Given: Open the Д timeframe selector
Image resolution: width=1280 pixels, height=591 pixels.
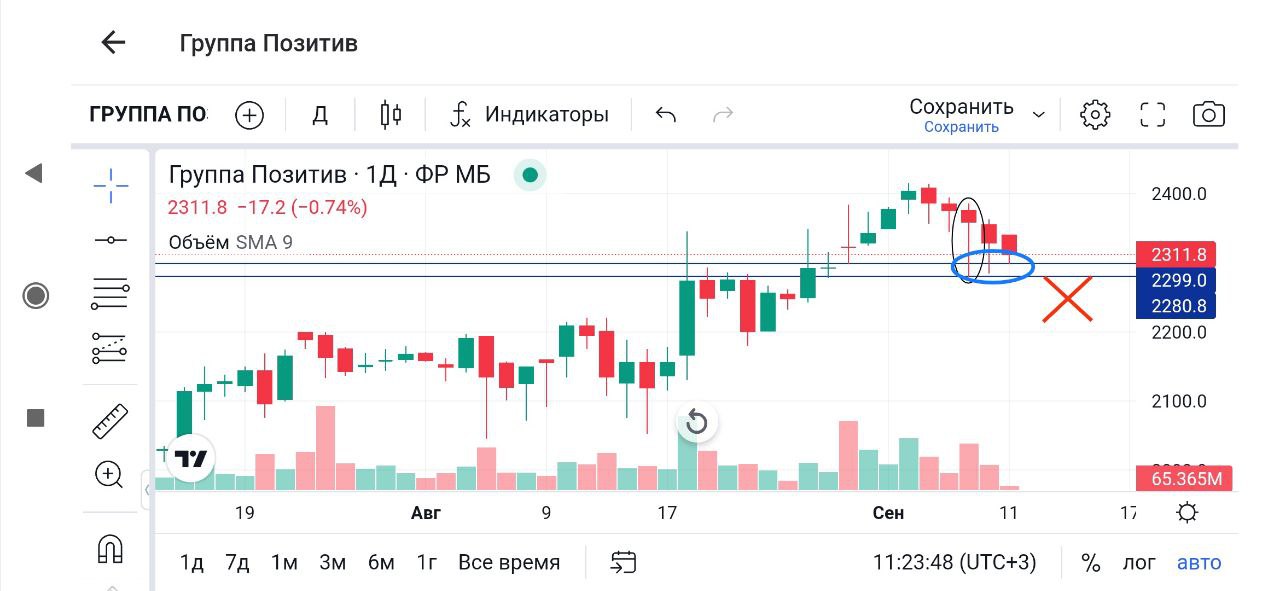Looking at the screenshot, I should [x=320, y=115].
